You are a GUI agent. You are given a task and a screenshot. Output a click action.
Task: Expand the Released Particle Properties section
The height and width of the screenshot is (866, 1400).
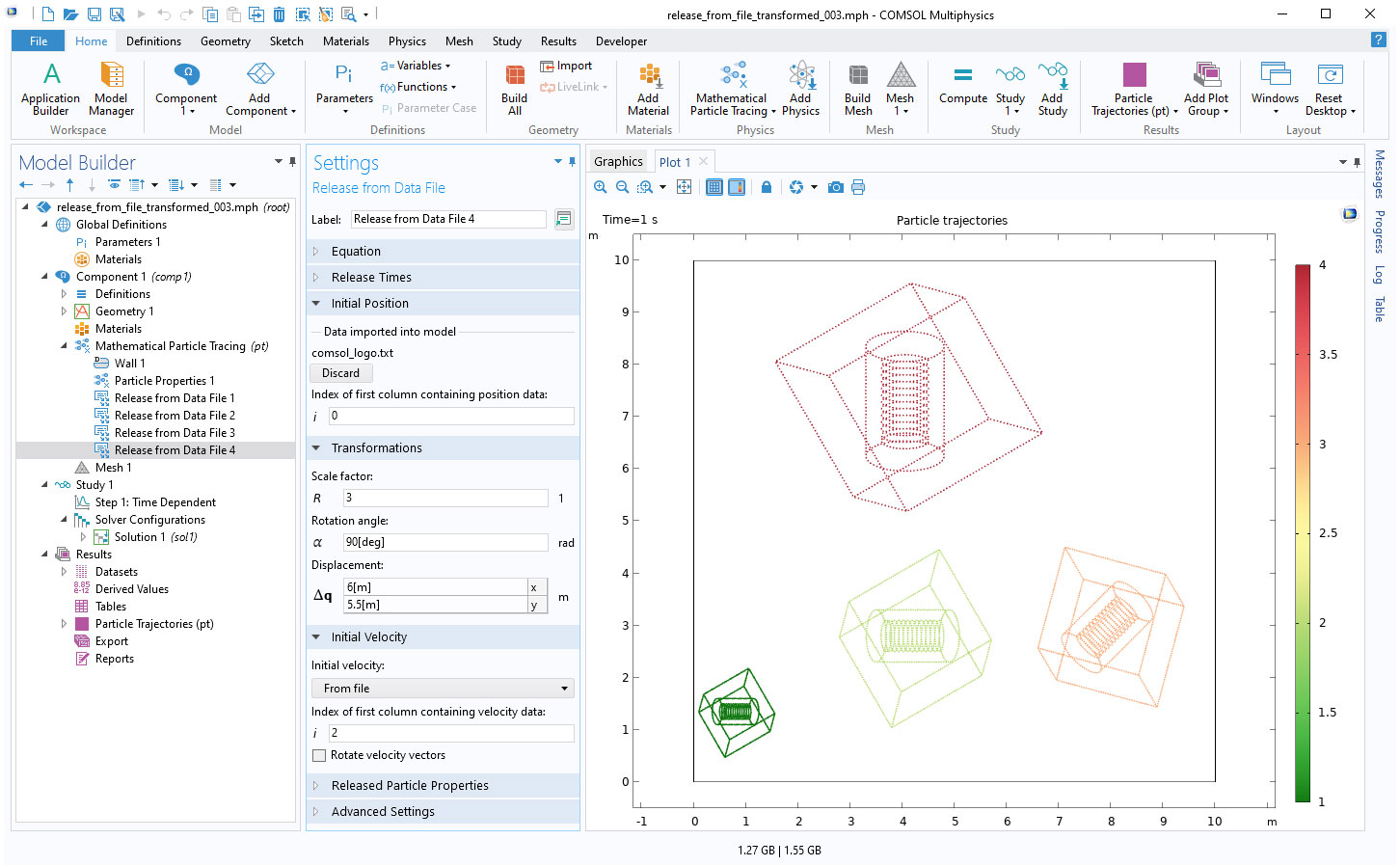(410, 786)
